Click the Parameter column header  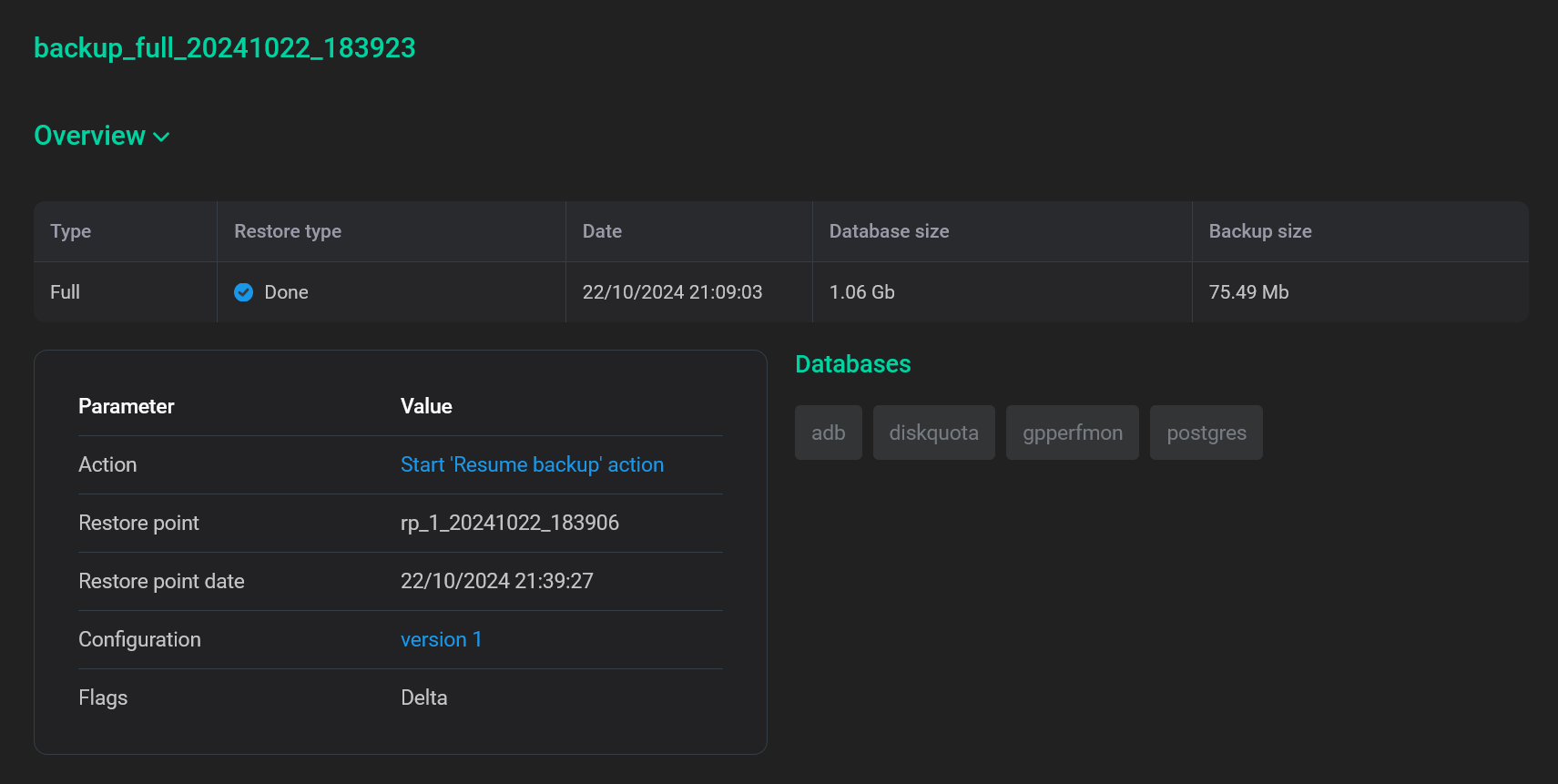click(127, 406)
